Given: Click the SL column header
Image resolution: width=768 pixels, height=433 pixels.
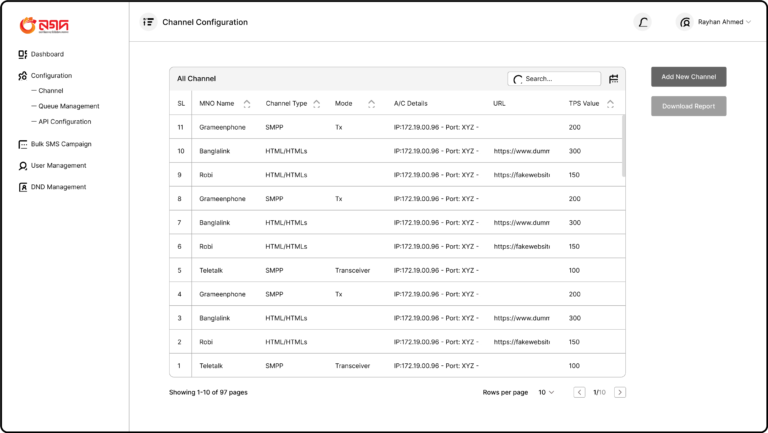Looking at the screenshot, I should click(x=181, y=104).
